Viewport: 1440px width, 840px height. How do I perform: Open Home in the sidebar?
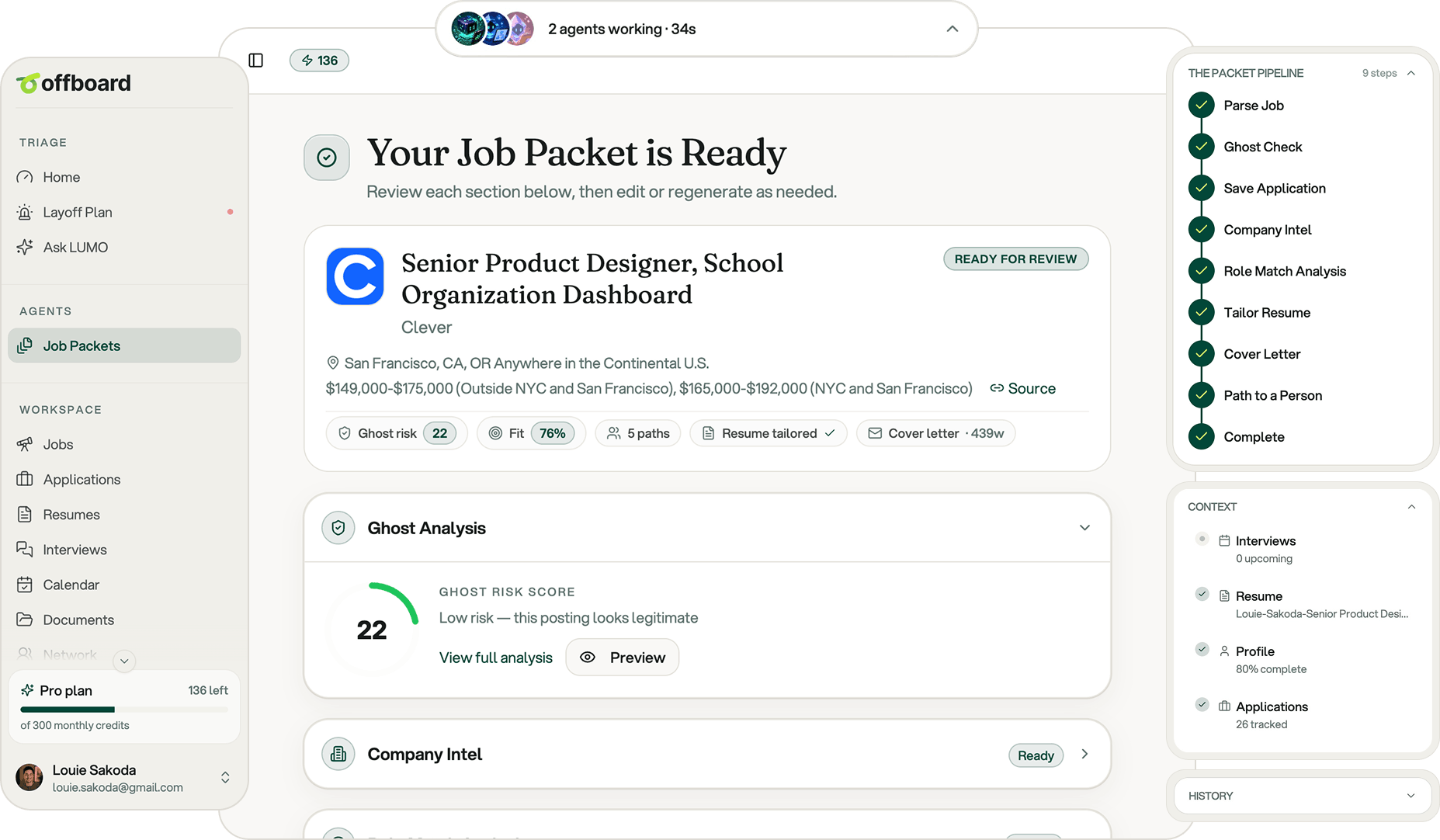click(124, 177)
